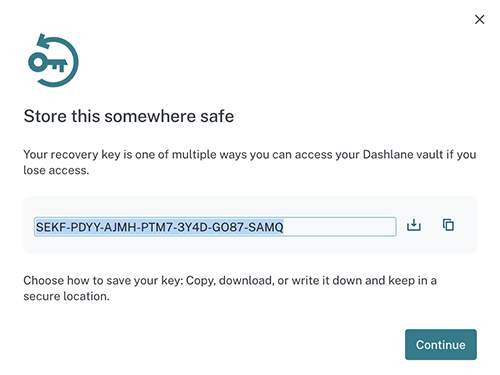Viewport: 500px width, 375px height.
Task: Close the recovery key dialog
Action: click(479, 19)
